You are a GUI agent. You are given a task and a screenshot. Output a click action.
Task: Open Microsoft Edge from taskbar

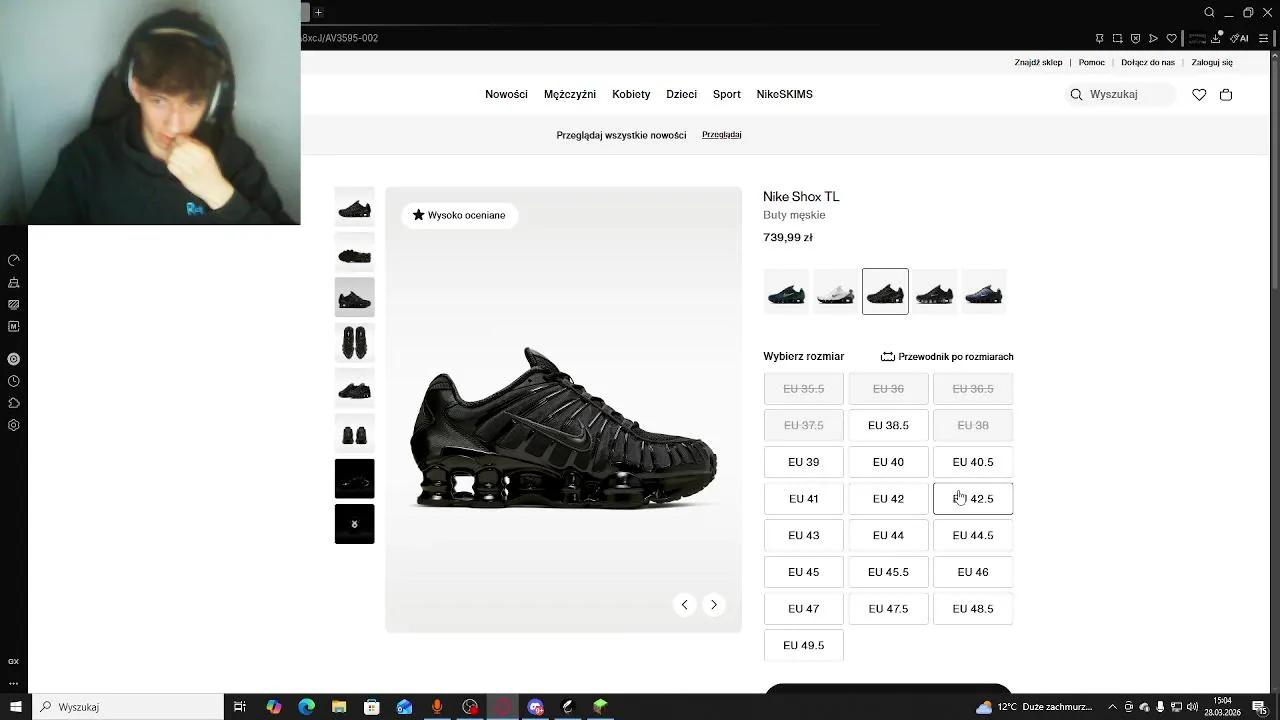pos(306,707)
